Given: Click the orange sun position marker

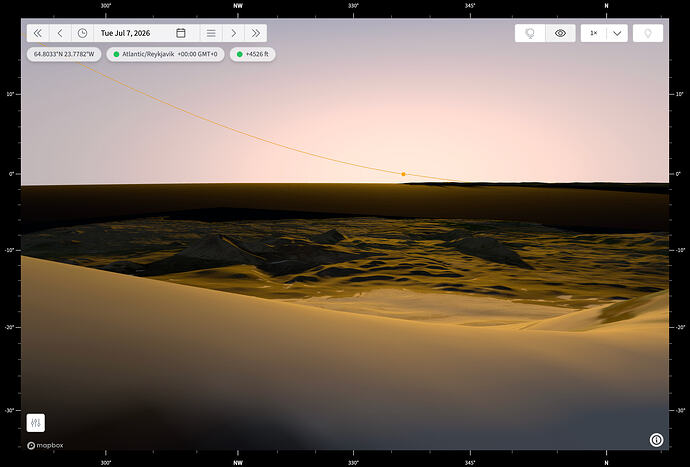Looking at the screenshot, I should click(x=403, y=174).
